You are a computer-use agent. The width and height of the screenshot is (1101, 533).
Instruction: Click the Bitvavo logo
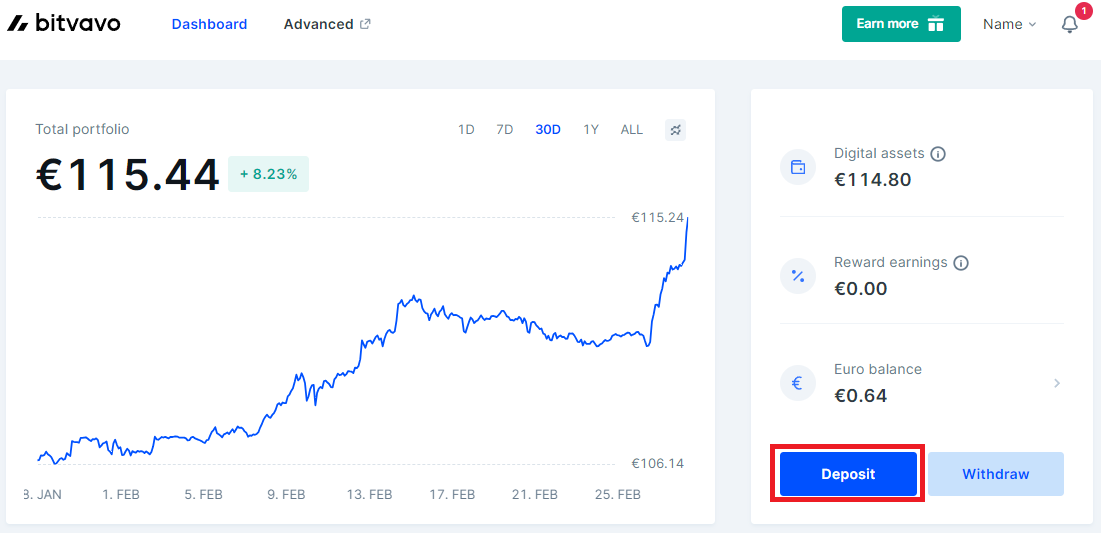coord(64,23)
